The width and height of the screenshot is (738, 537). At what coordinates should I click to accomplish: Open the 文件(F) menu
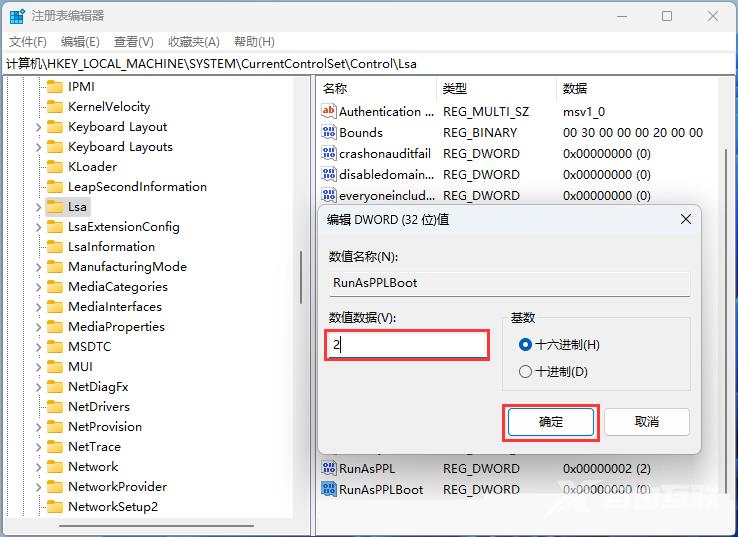(28, 42)
